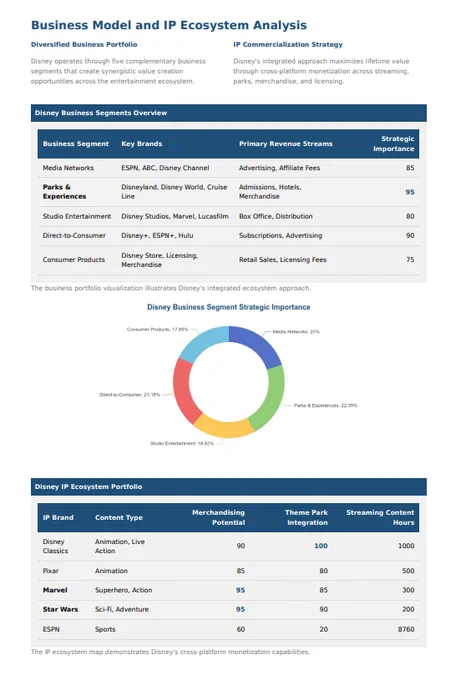
Task: Click the chart label "Studio Entertainment: 18.82%"
Action: (x=182, y=443)
